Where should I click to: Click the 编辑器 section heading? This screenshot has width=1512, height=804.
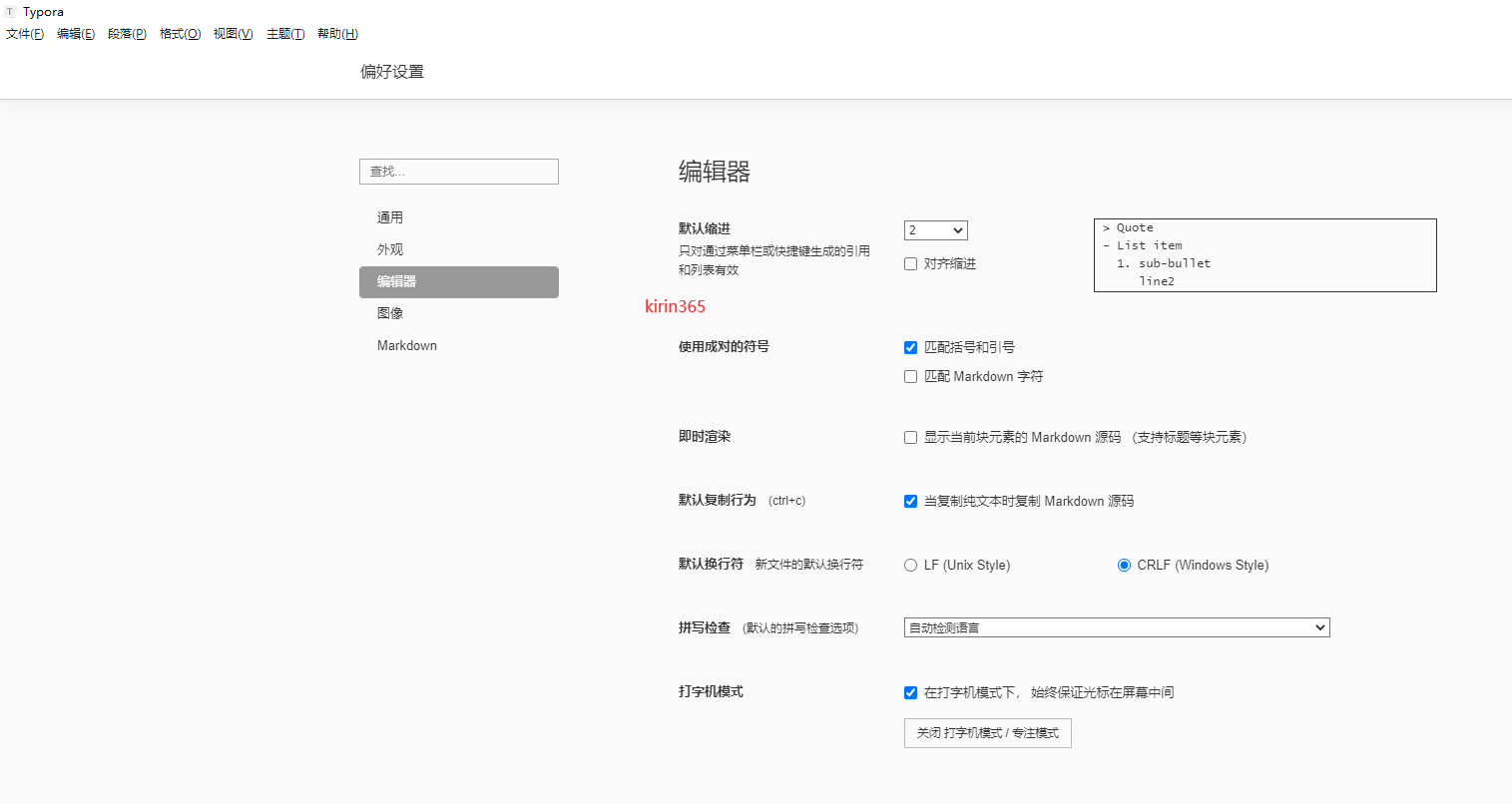click(x=715, y=172)
